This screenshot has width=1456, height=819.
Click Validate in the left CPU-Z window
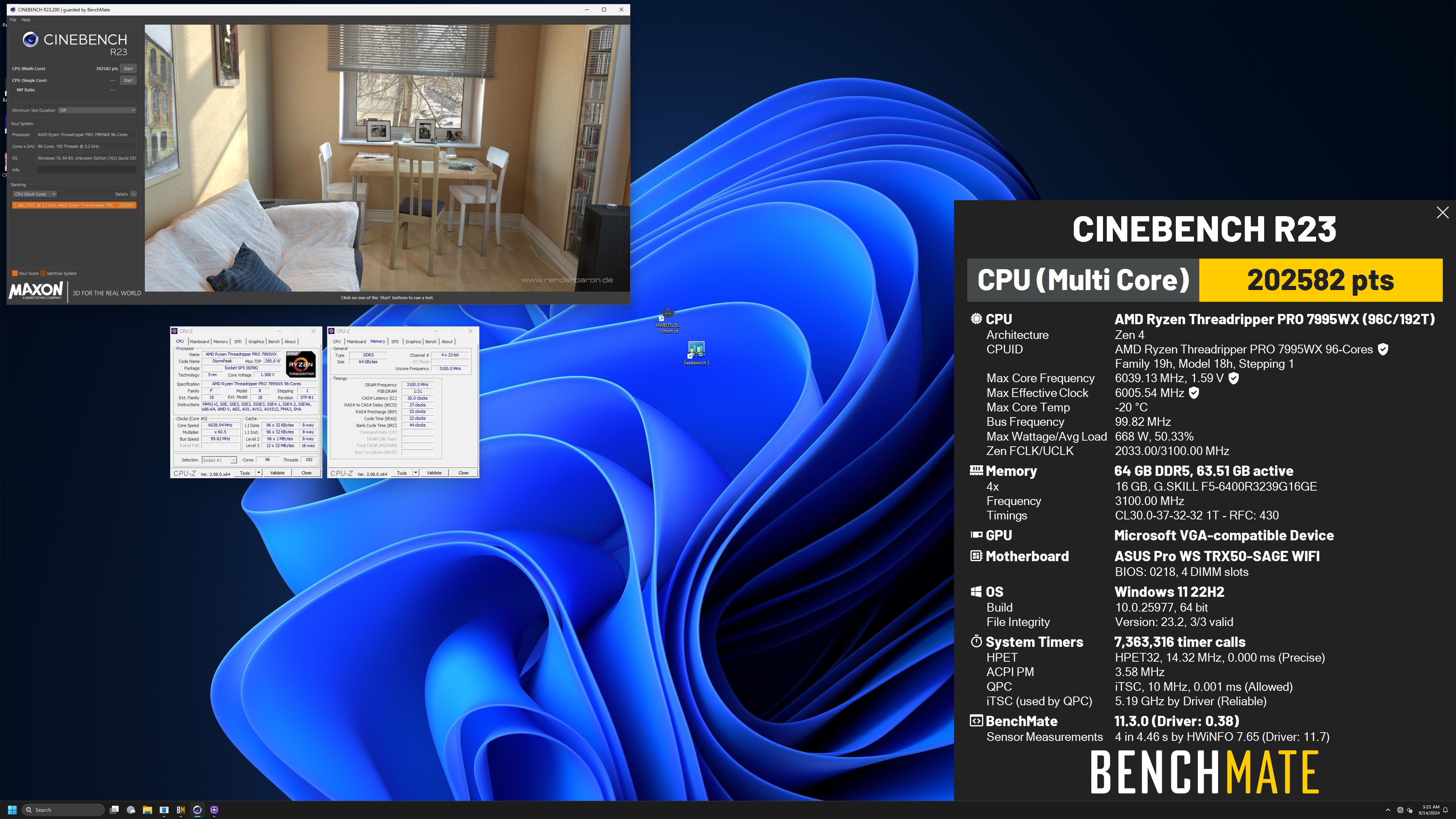coord(277,472)
